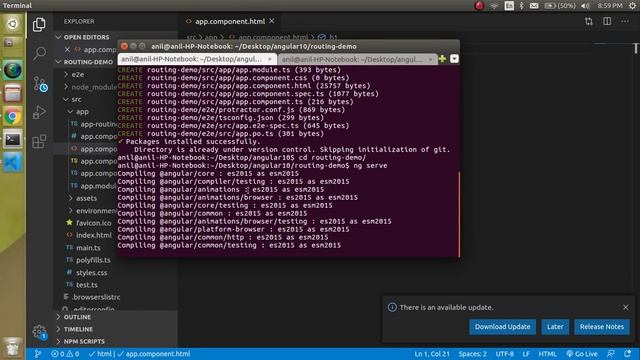
Task: Click the source control branch icon in status bar
Action: click(x=38, y=354)
